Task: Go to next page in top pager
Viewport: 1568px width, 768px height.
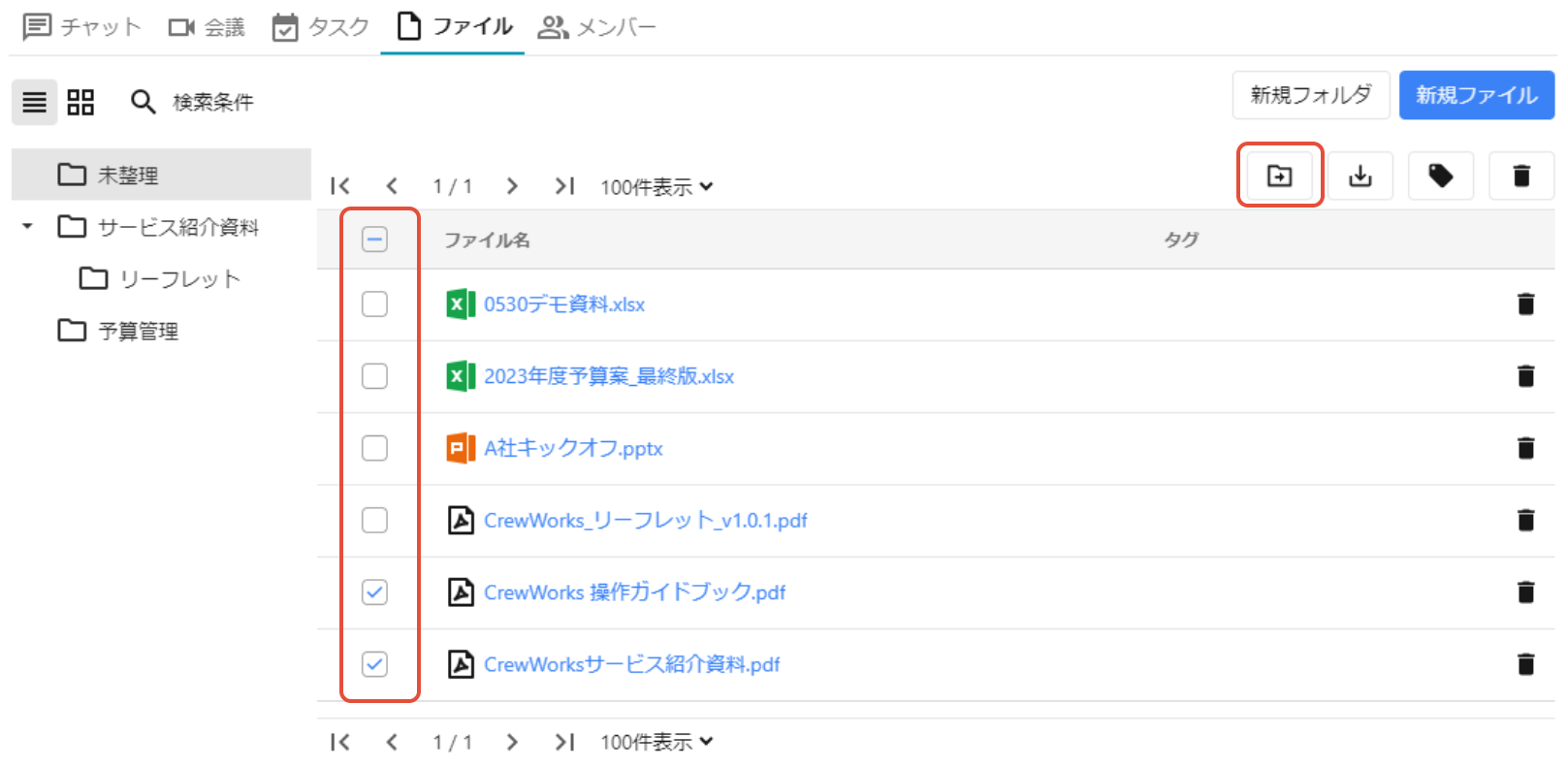Action: (x=512, y=186)
